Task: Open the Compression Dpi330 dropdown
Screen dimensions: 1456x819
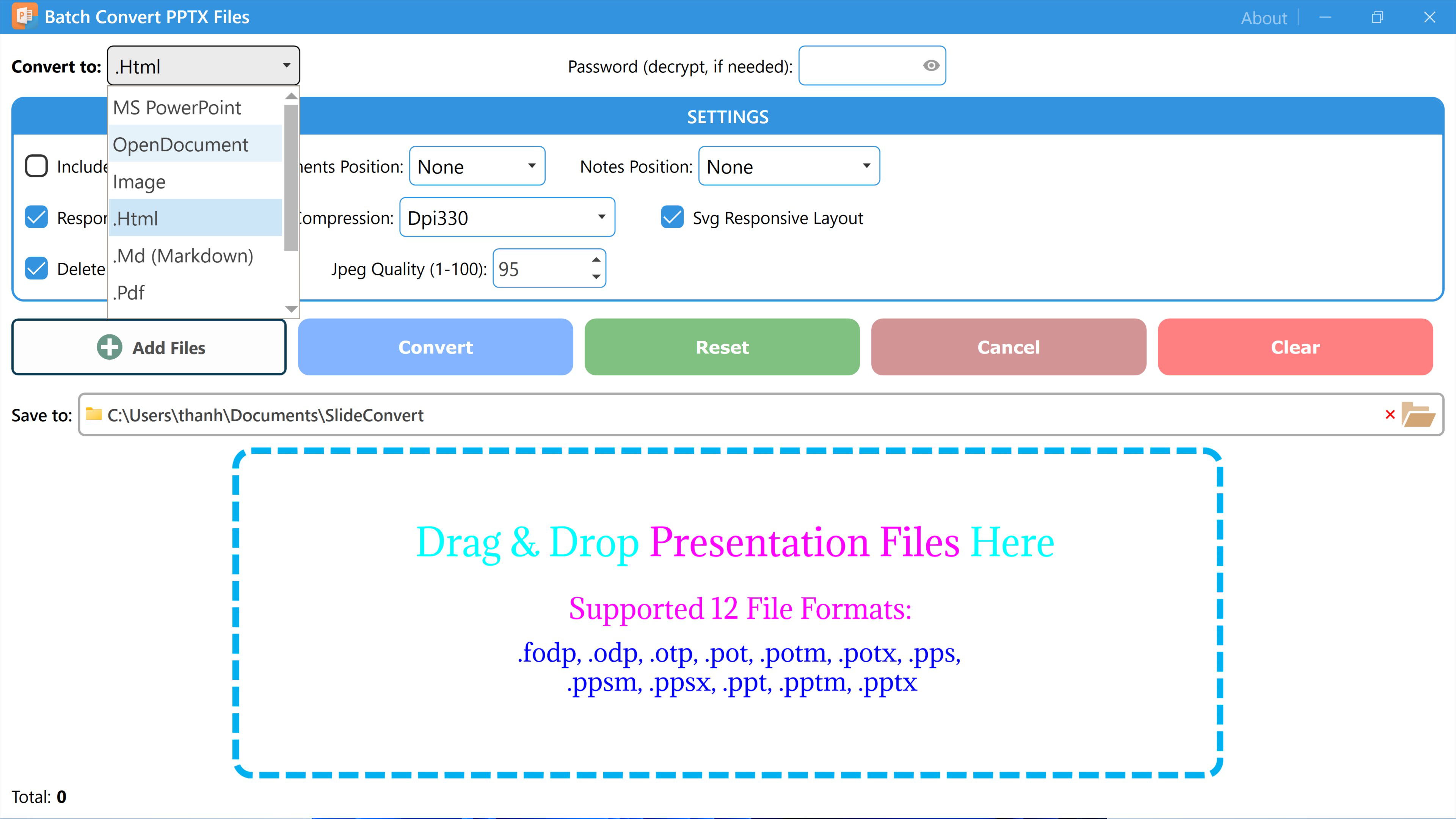Action: (507, 217)
